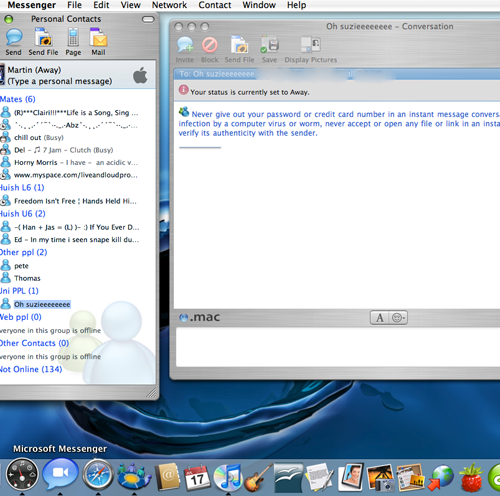
Task: Click the Your status is currently set to Away notice
Action: click(x=250, y=92)
